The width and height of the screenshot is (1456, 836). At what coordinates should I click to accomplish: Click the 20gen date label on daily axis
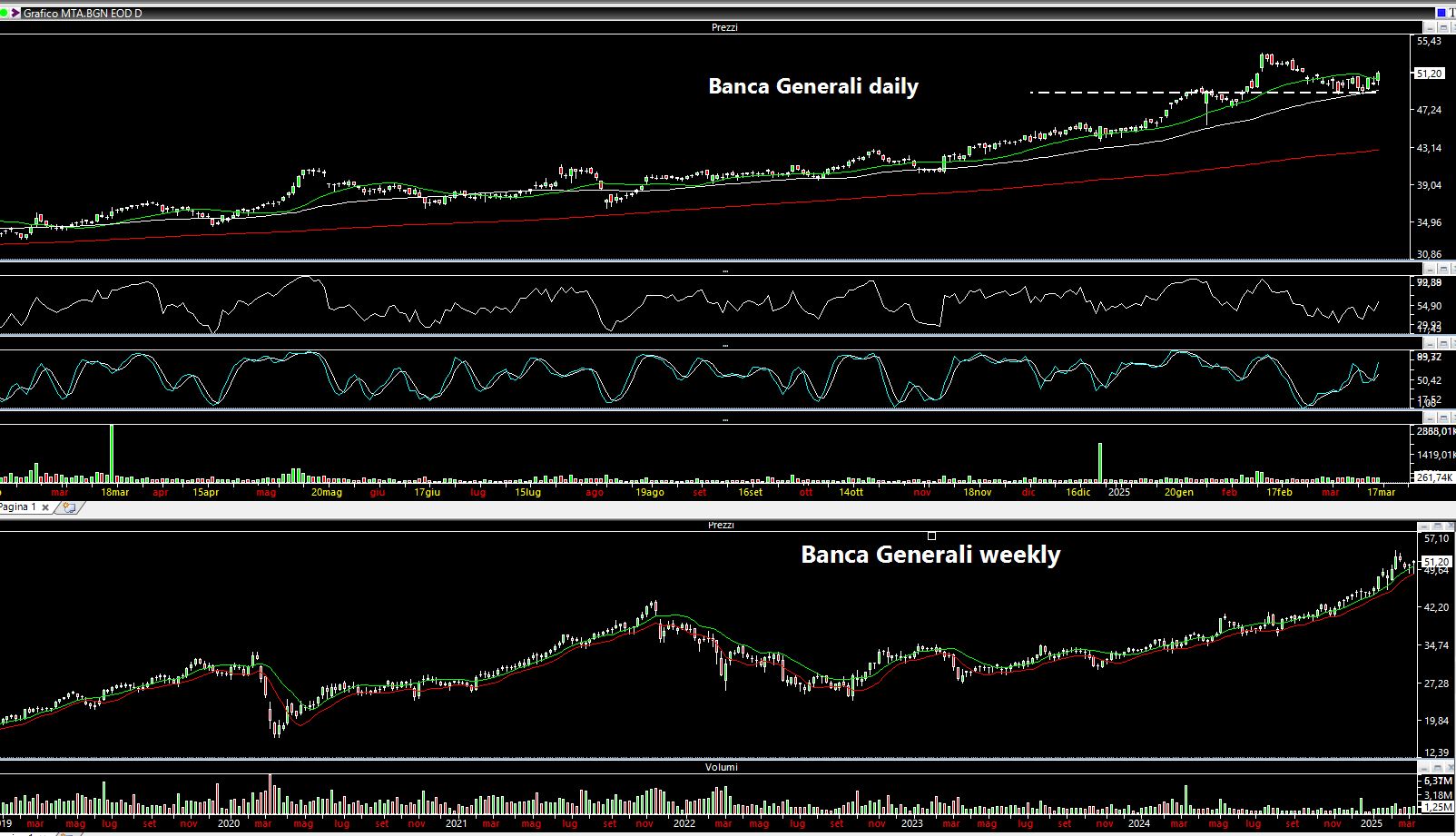coord(1179,492)
